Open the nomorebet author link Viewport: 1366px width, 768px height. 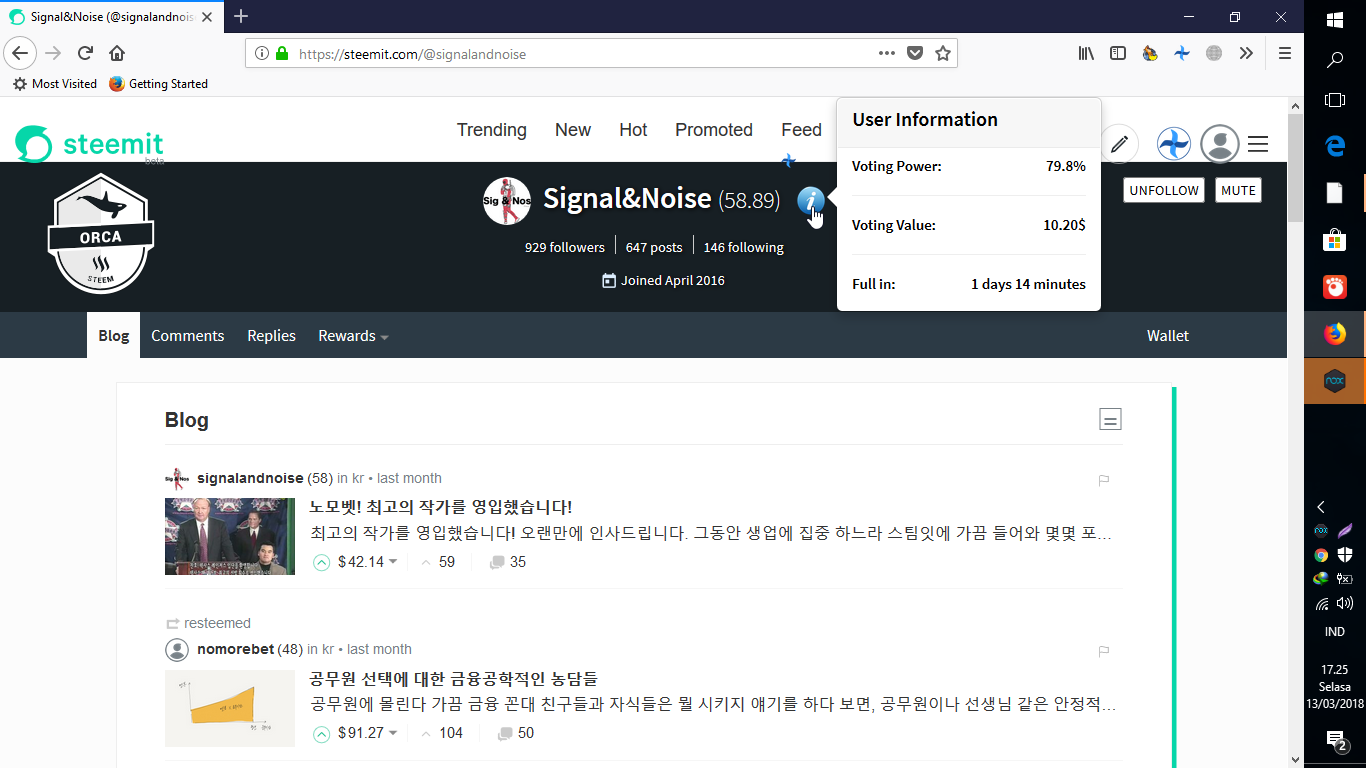pos(235,649)
